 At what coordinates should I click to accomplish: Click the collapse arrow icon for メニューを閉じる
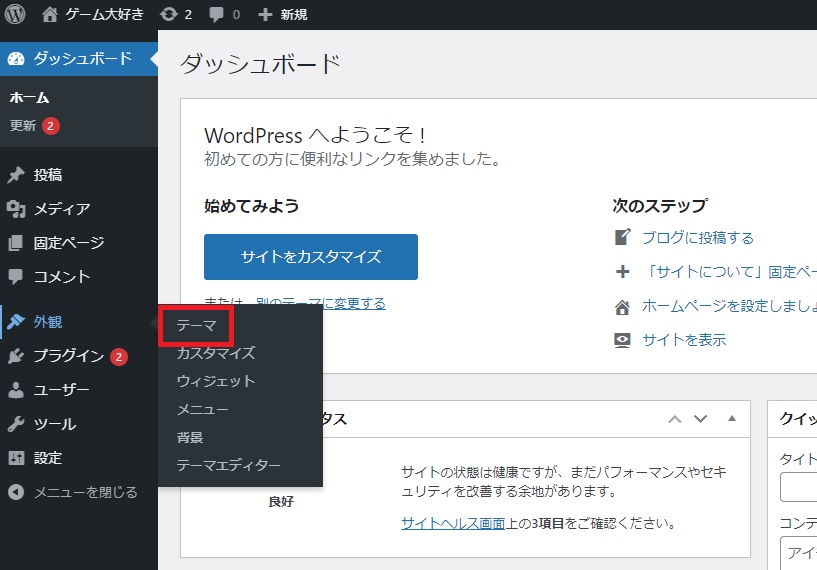(x=16, y=492)
